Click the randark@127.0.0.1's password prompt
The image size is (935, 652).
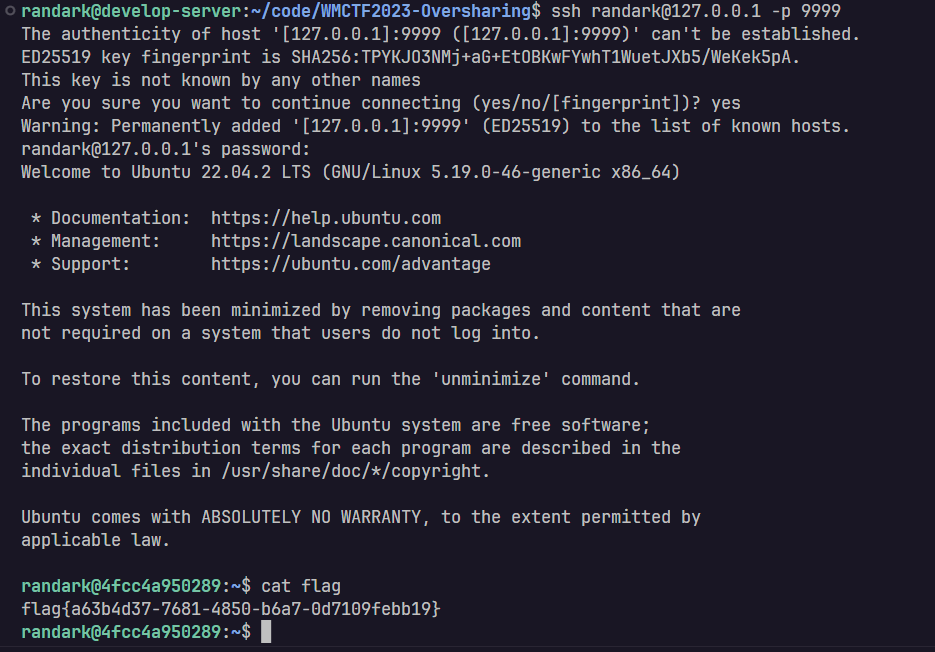pos(166,149)
